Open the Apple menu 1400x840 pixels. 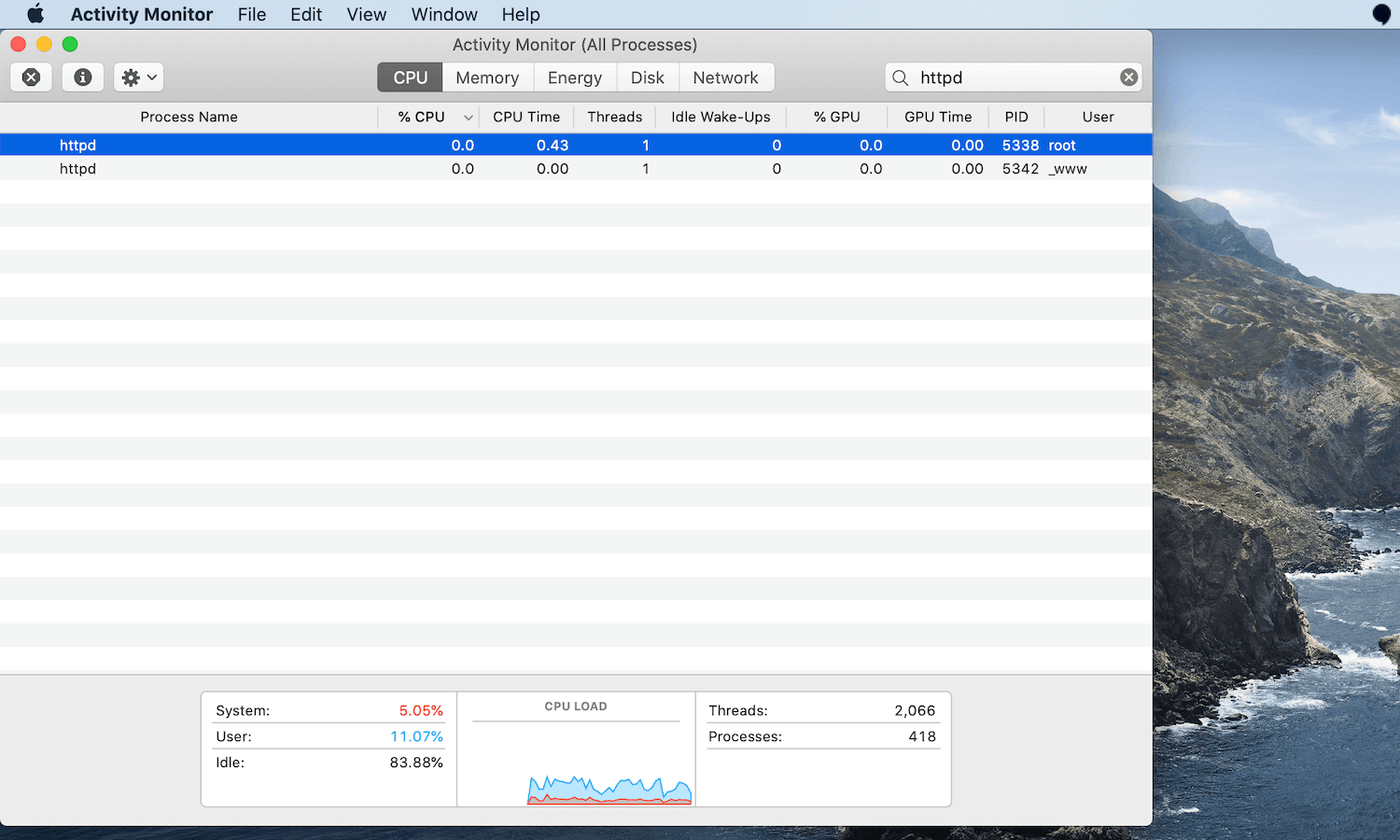[x=35, y=14]
